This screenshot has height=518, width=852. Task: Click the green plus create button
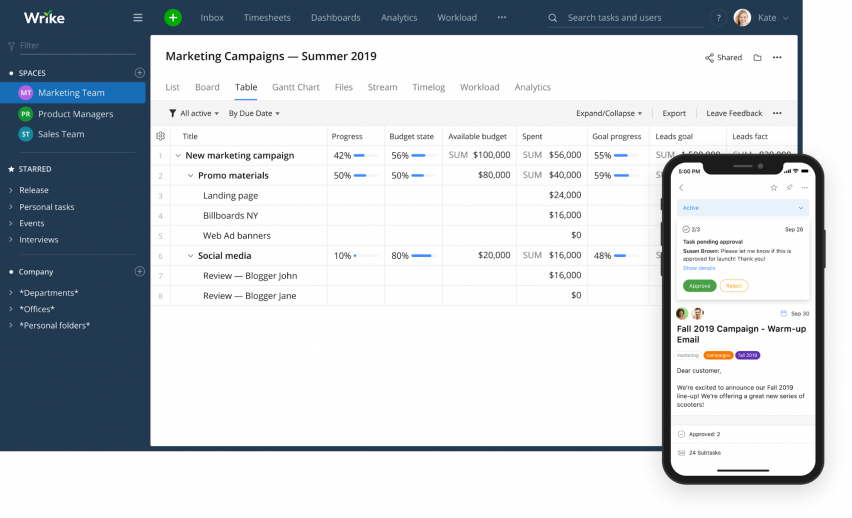[173, 17]
